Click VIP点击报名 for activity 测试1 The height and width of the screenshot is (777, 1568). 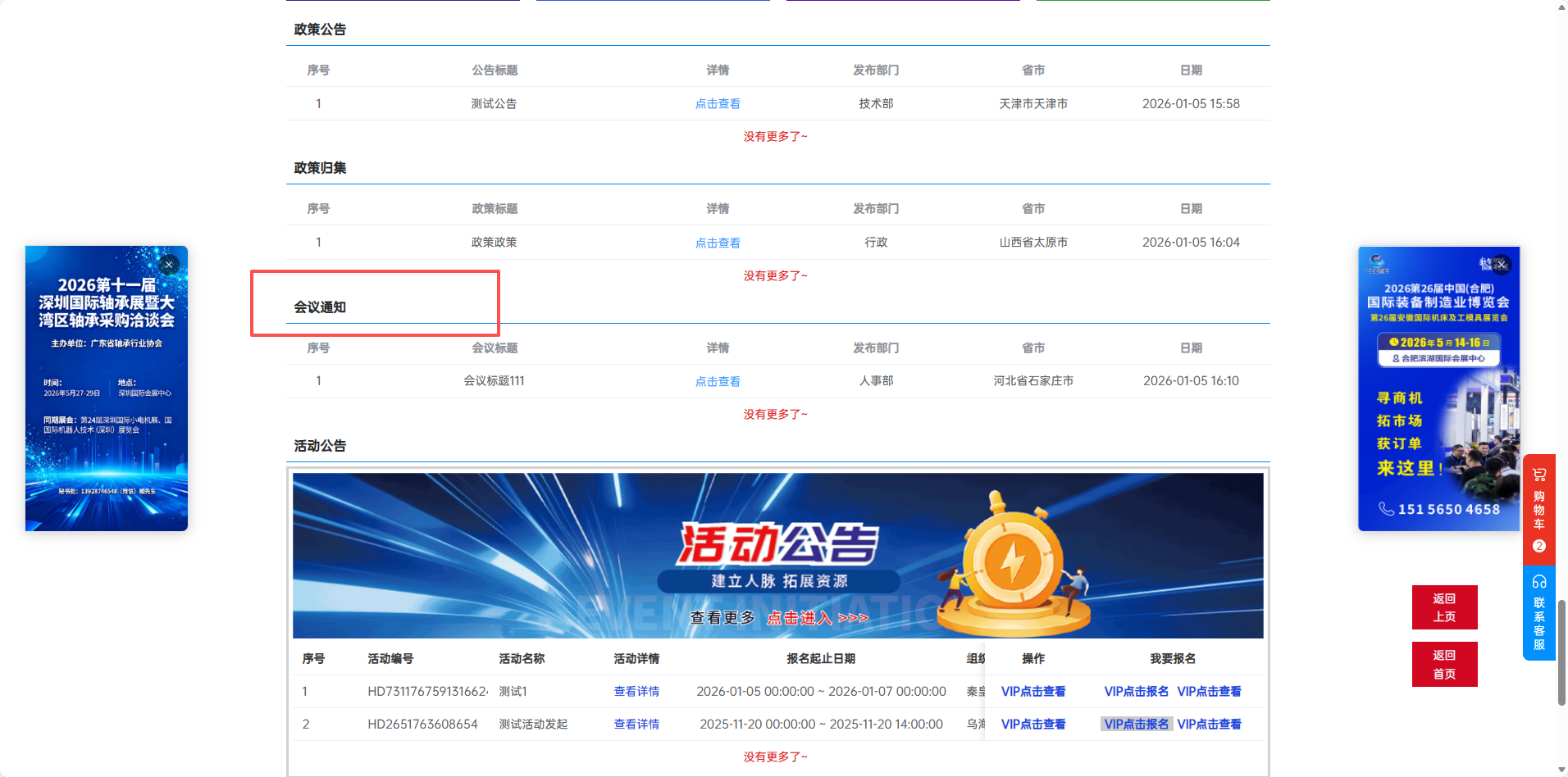[x=1136, y=692]
